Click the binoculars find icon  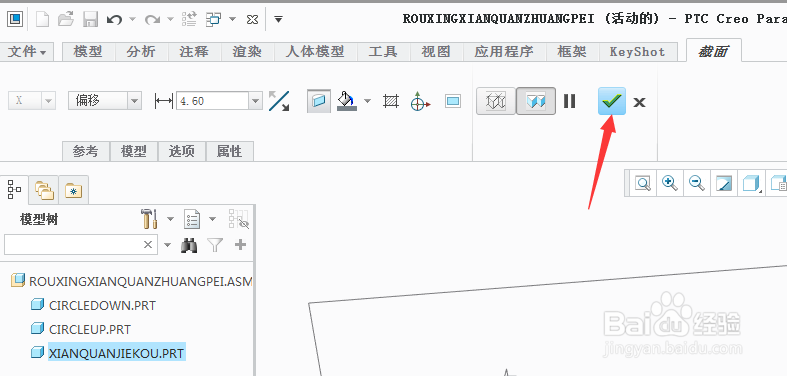click(x=189, y=244)
